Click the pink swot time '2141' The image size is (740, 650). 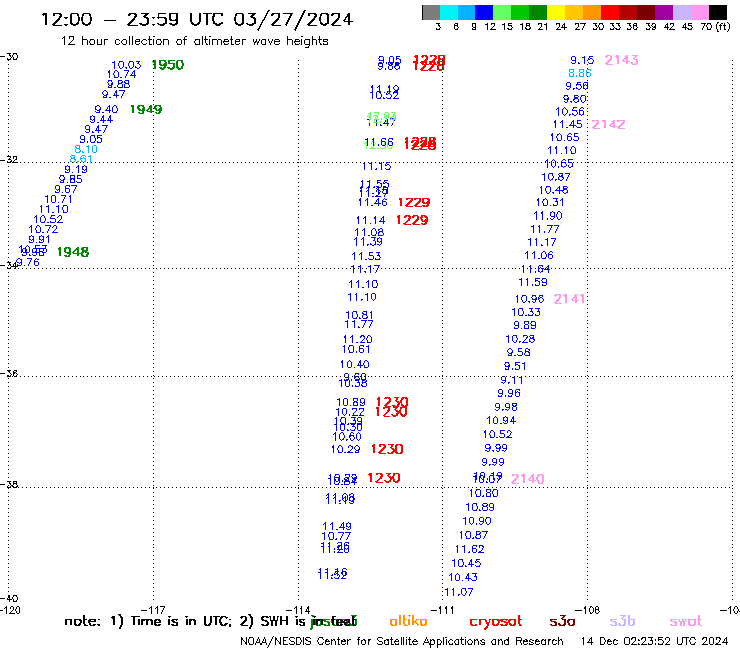click(569, 298)
